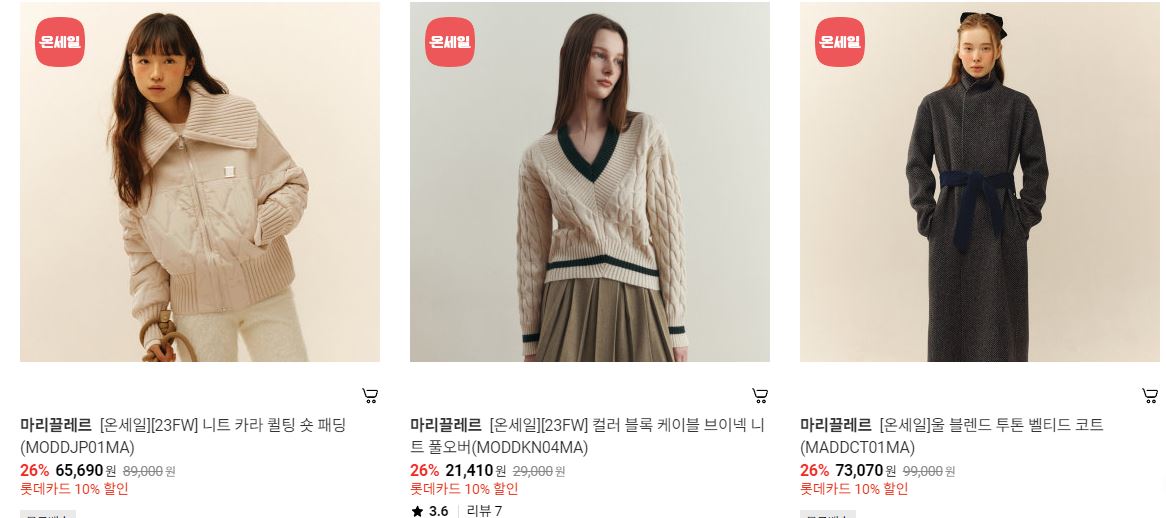The height and width of the screenshot is (518, 1166).
Task: Click 마리끌레르 brand name on padding item
Action: pyautogui.click(x=56, y=426)
